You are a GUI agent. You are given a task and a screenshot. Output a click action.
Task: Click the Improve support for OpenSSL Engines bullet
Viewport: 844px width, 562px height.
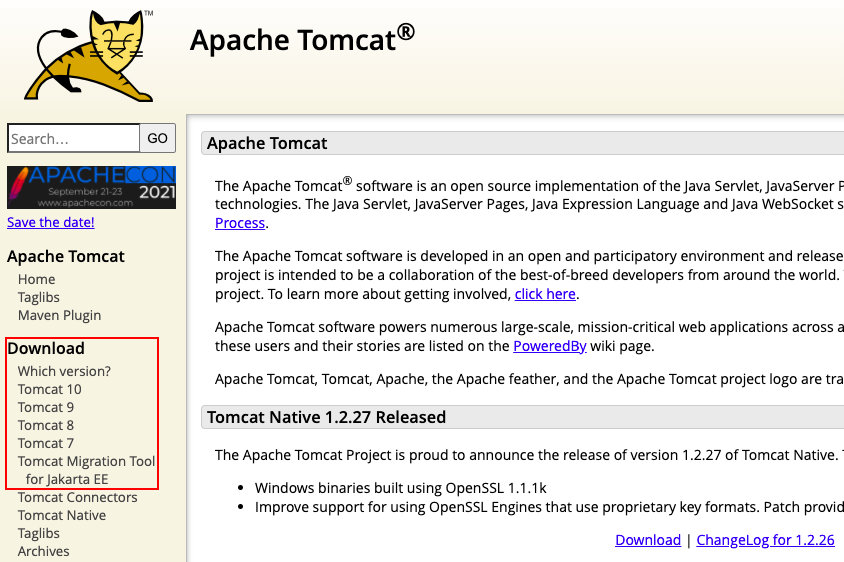click(549, 507)
